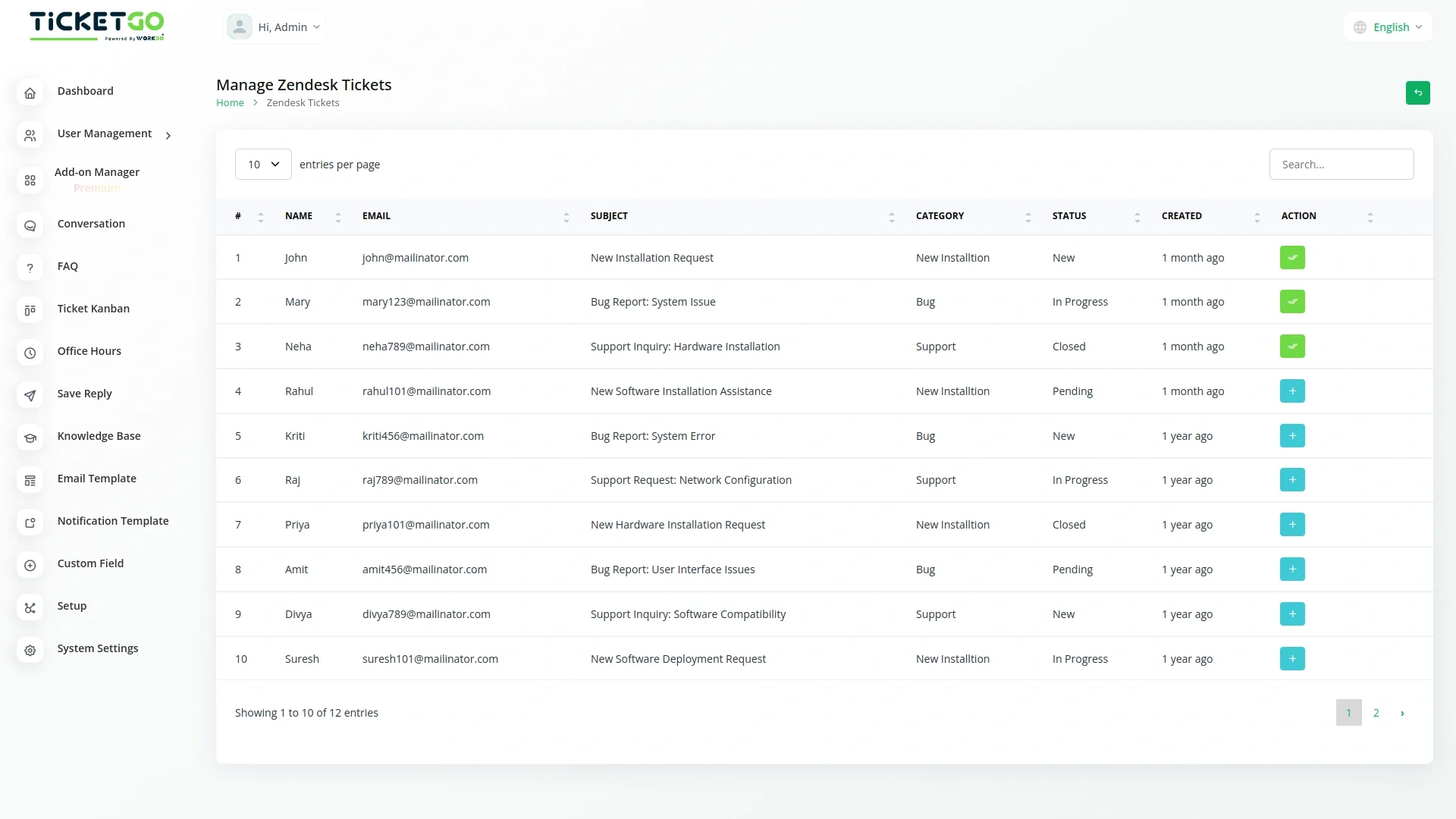Viewport: 1456px width, 819px height.
Task: Click the Search input field
Action: point(1341,165)
